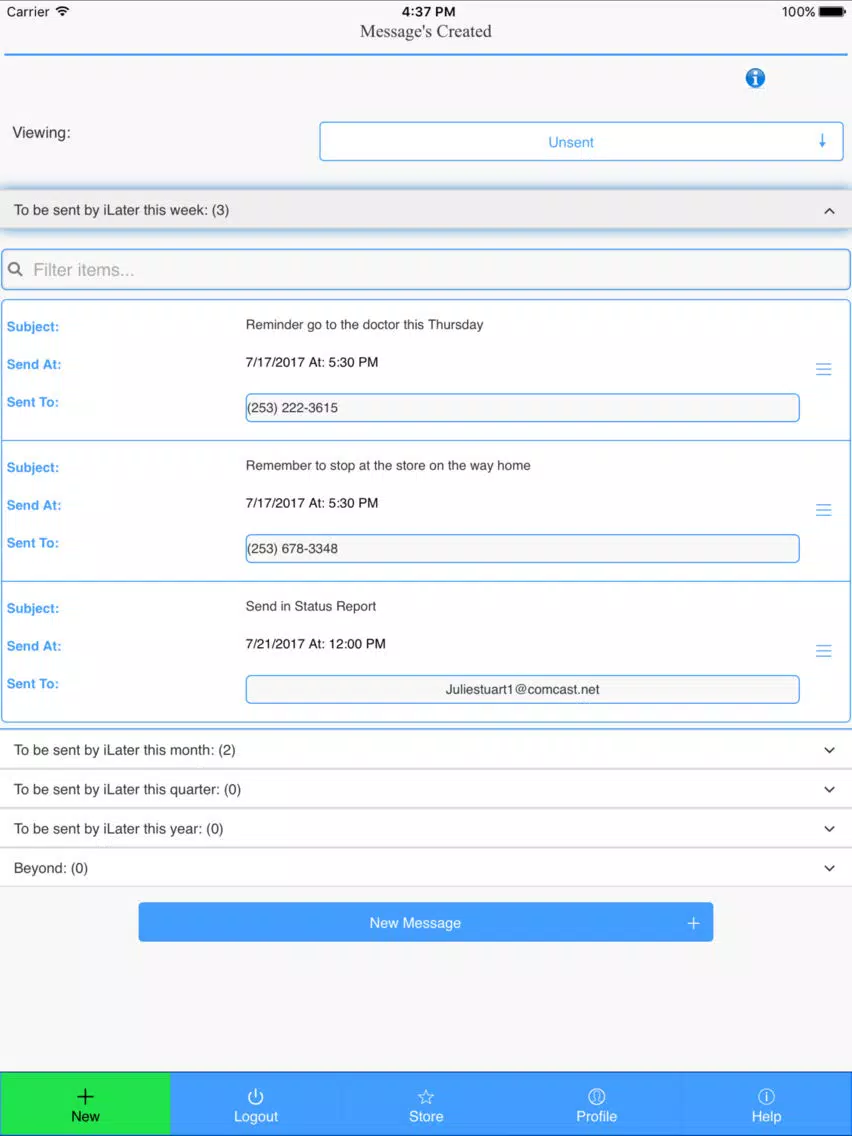Tap the blue info icon

(755, 78)
